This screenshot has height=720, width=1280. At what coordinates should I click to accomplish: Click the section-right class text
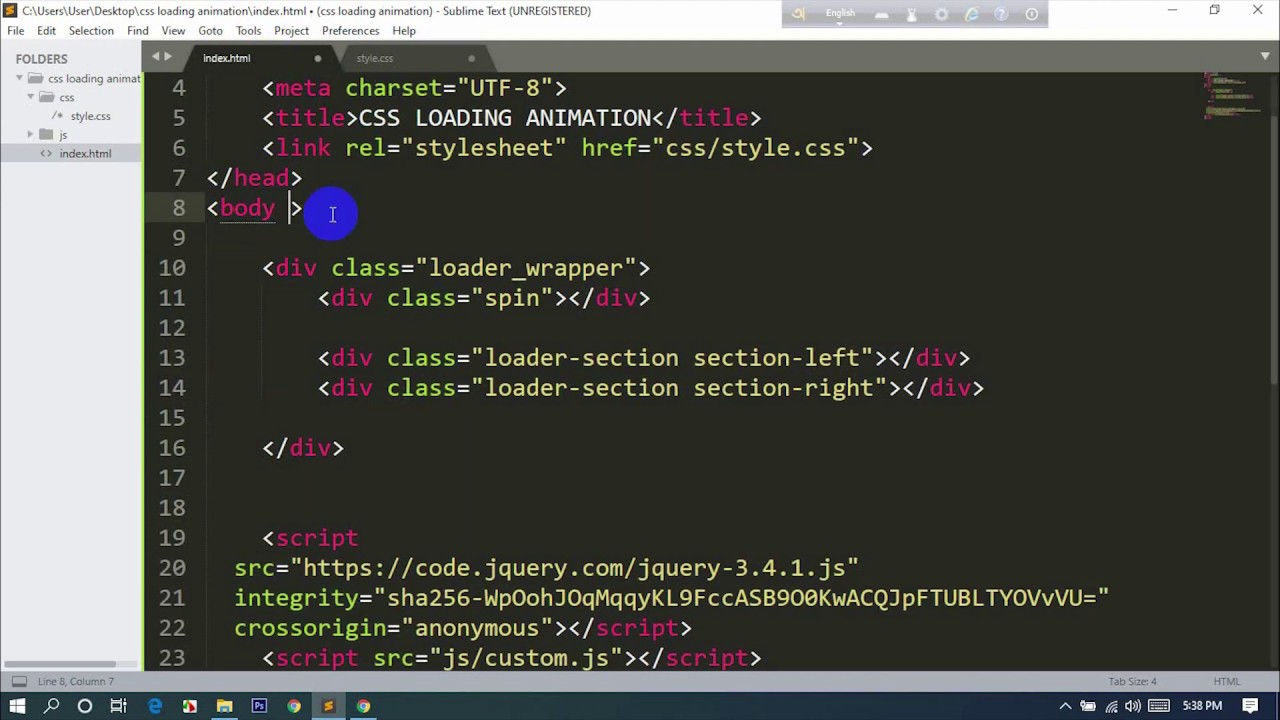coord(784,388)
